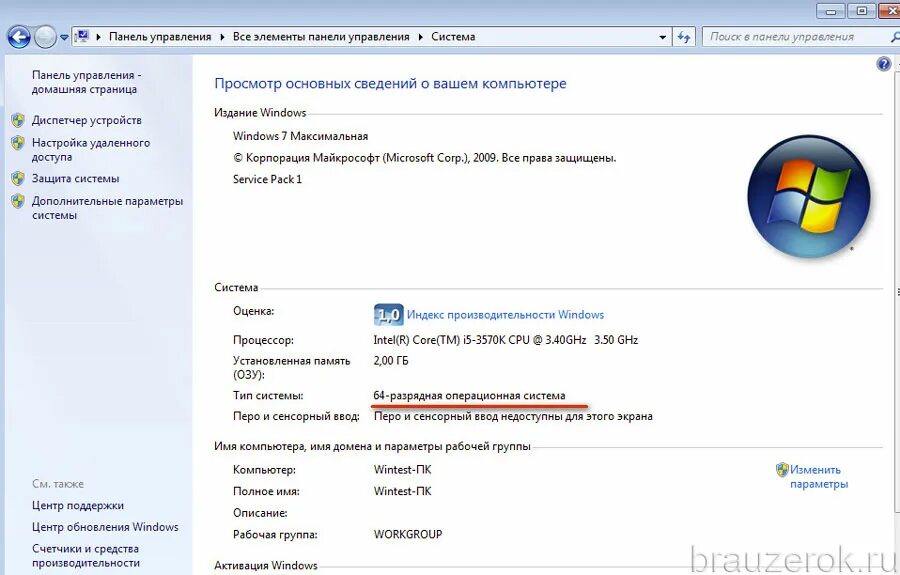
Task: Open the address bar history dropdown
Action: (662, 37)
